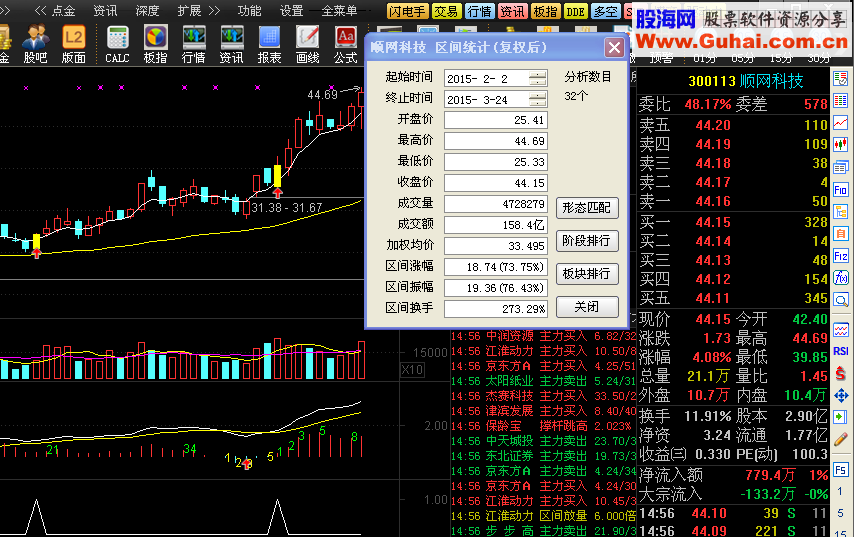Click the 板块排行 button

pyautogui.click(x=587, y=273)
